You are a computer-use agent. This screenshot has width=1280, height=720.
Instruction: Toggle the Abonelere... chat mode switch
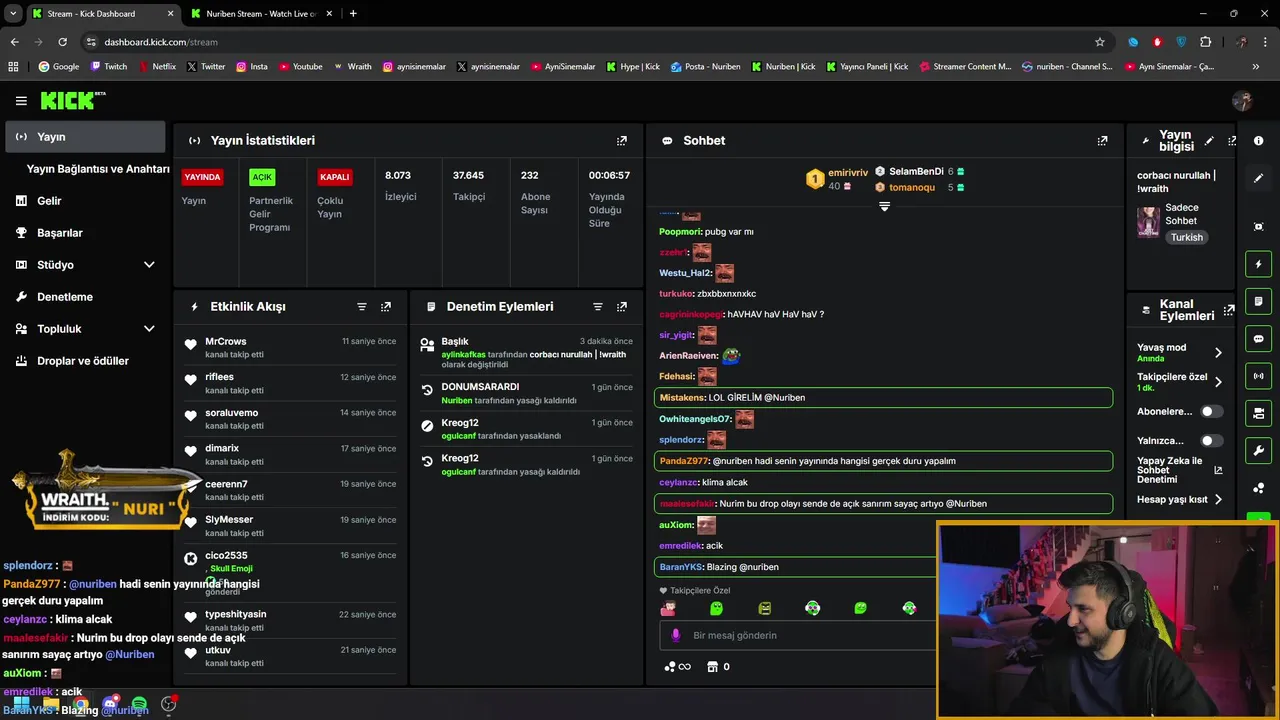click(1211, 411)
